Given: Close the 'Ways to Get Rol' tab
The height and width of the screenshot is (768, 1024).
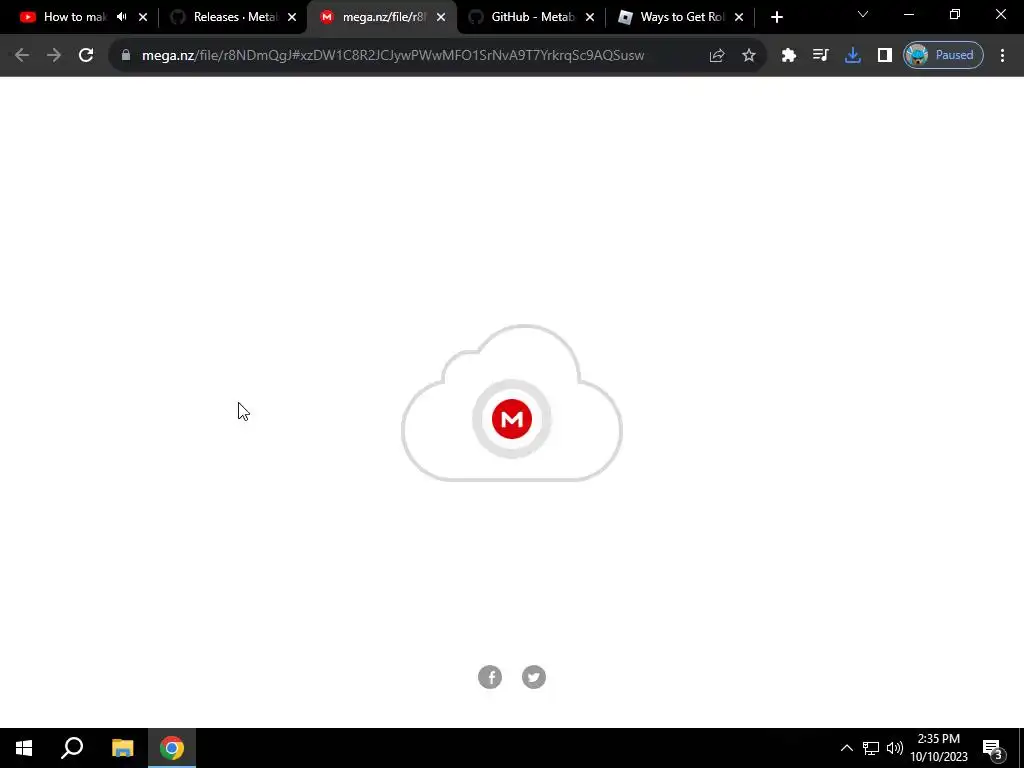Looking at the screenshot, I should tap(739, 18).
